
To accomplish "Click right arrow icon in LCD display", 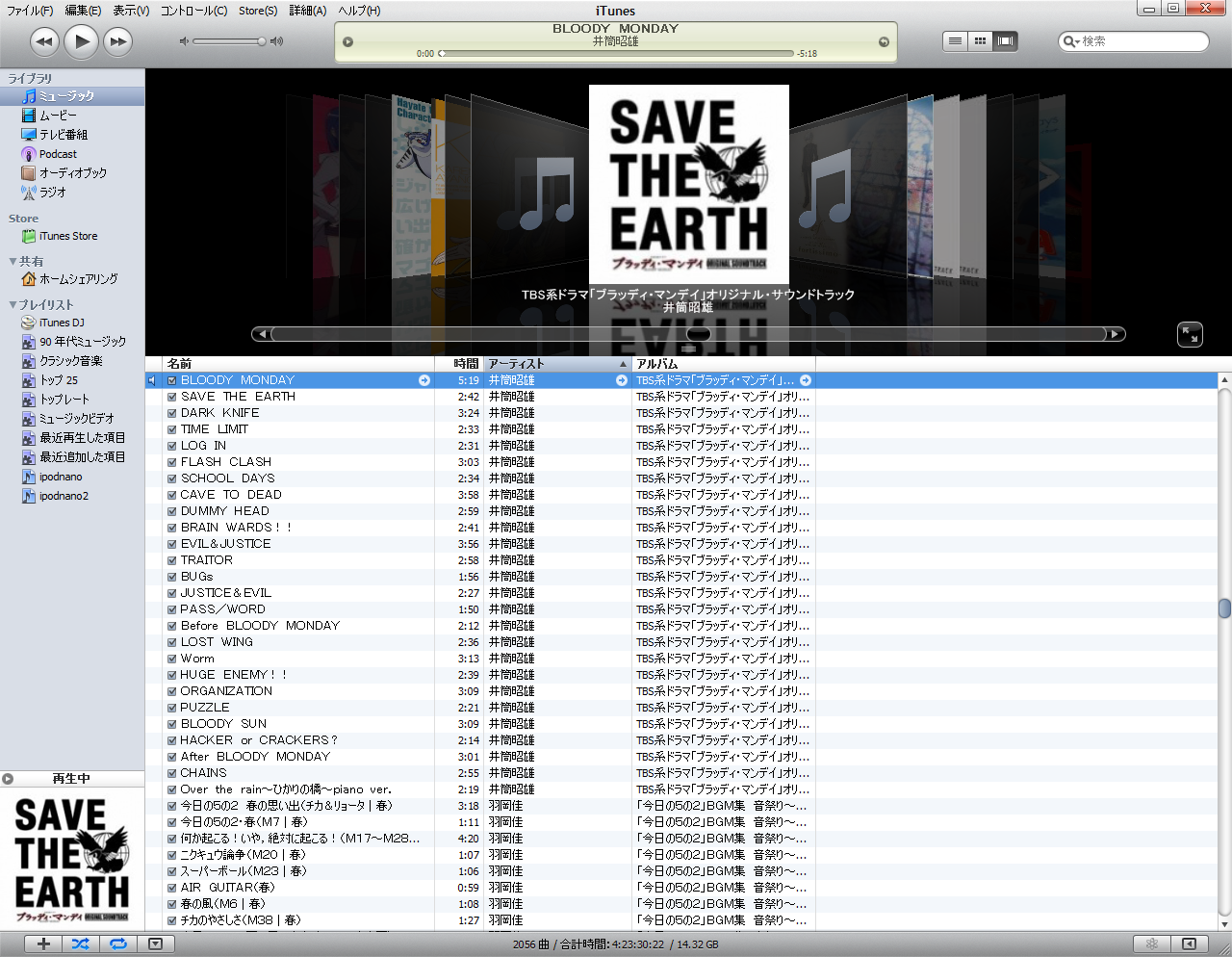I will 884,41.
